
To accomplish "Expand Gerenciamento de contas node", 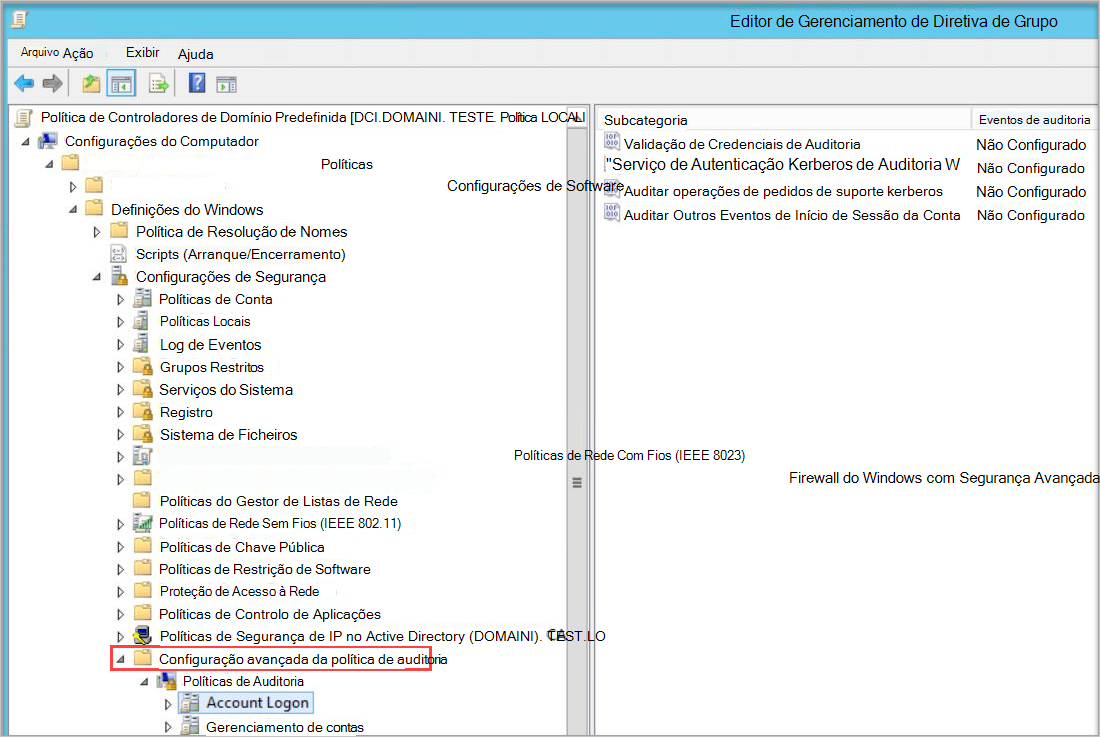I will [168, 727].
